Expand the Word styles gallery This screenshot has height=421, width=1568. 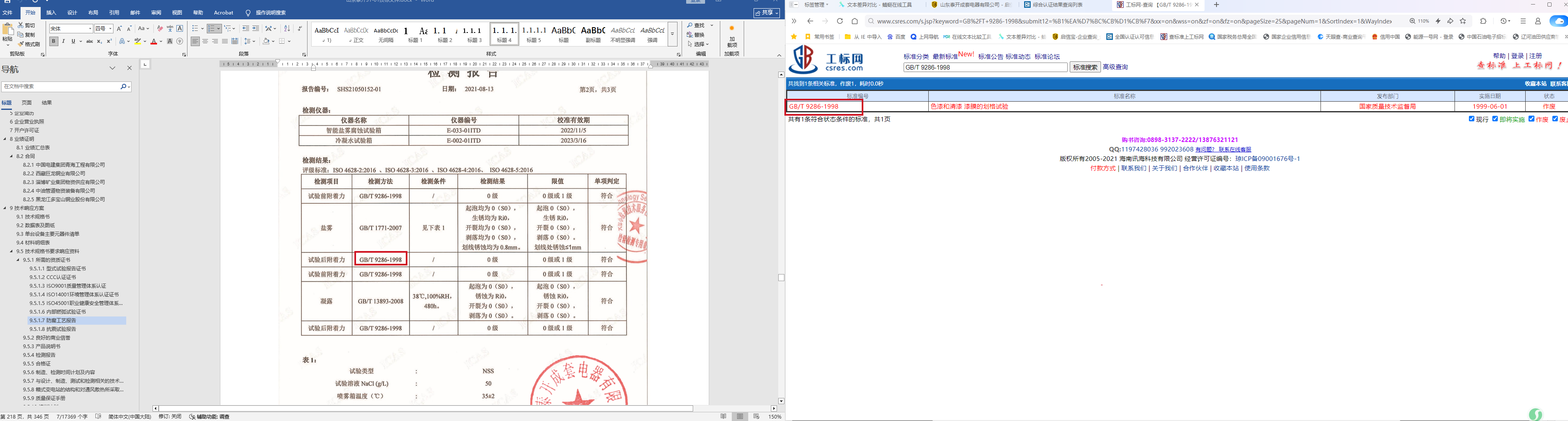tap(672, 34)
